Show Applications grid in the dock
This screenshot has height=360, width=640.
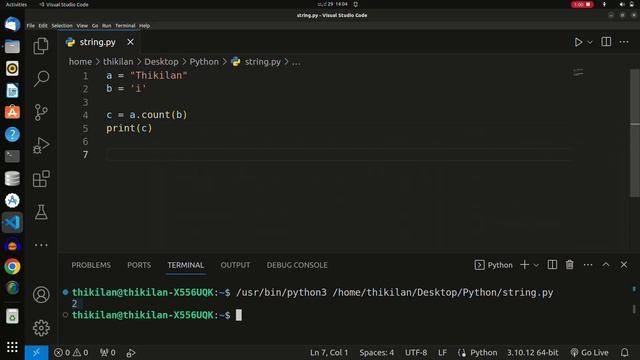[12, 347]
